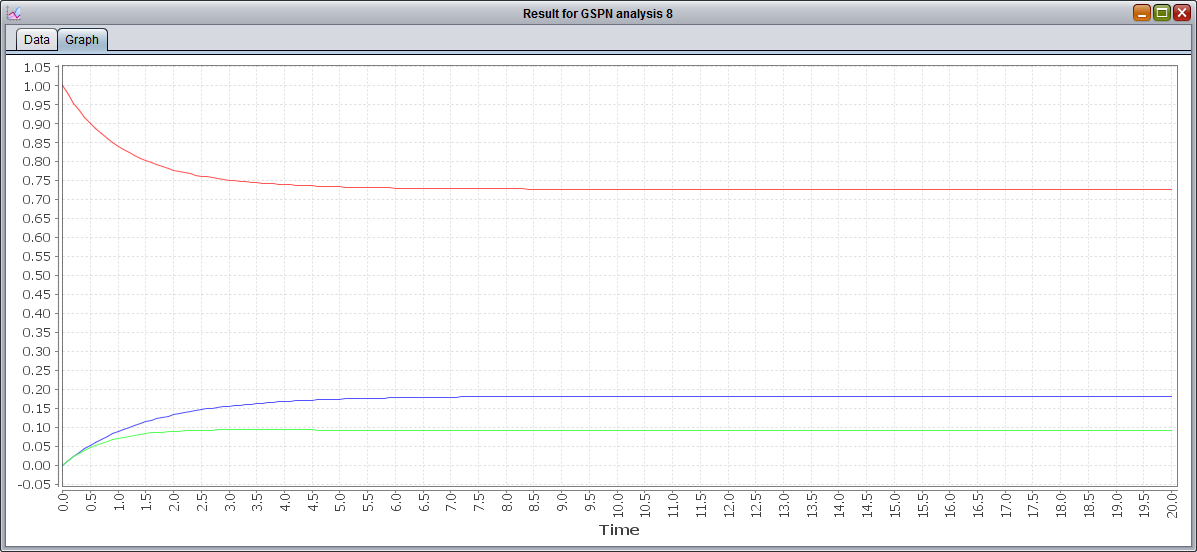The image size is (1197, 552).
Task: Click the window title 'Result for GSPN analysis 8'
Action: coord(598,14)
